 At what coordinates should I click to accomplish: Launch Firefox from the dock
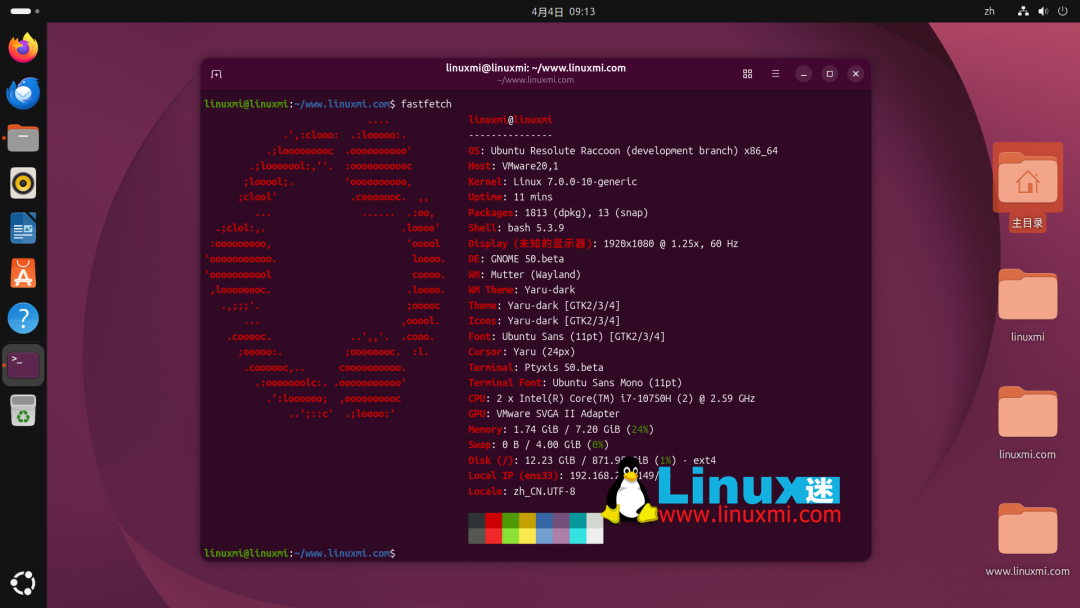click(22, 47)
